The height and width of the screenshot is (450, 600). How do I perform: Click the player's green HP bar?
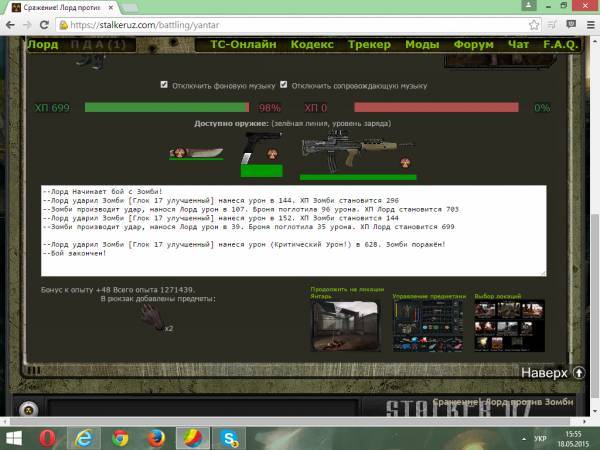[166, 107]
